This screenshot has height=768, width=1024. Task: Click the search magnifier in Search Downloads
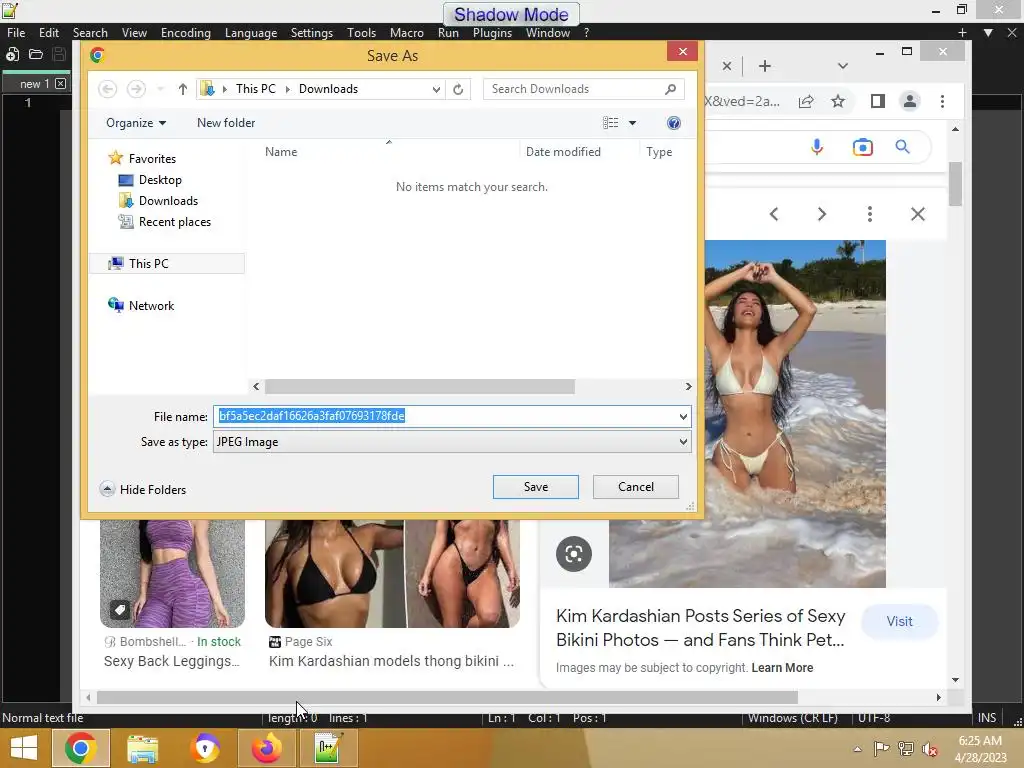(670, 89)
